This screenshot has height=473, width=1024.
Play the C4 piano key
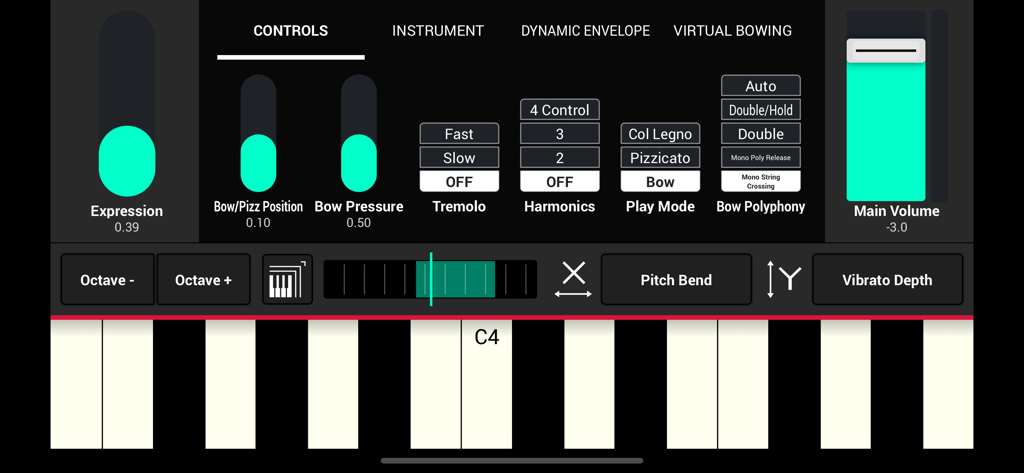(x=487, y=383)
